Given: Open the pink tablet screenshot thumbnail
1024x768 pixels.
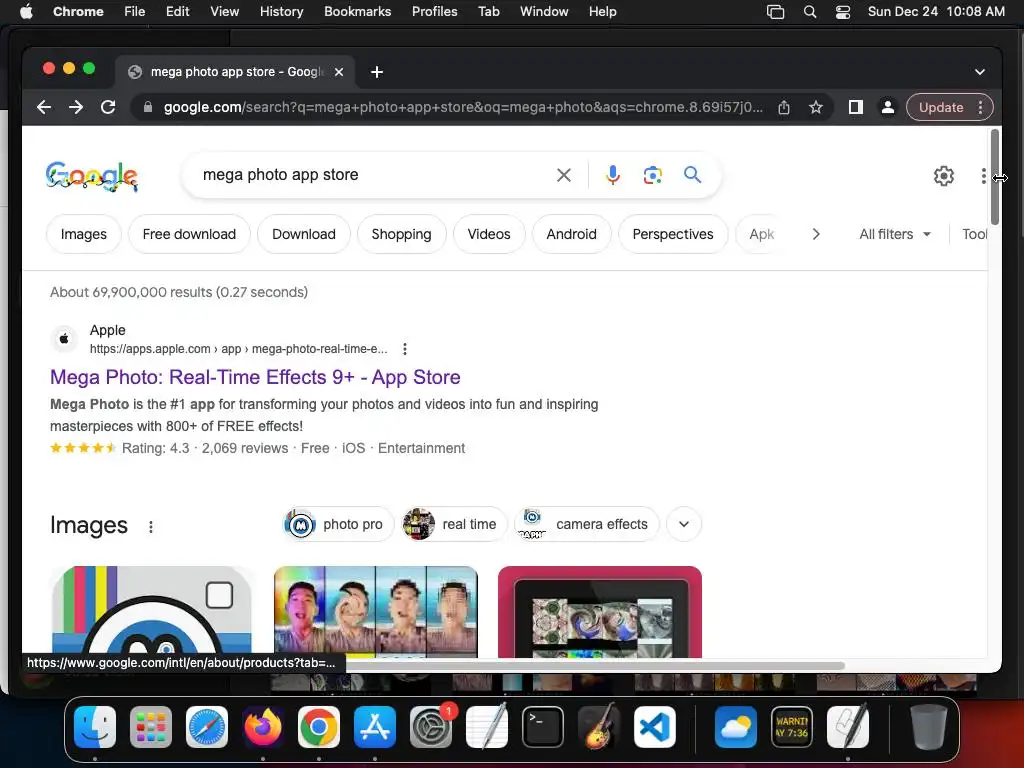Looking at the screenshot, I should [600, 612].
